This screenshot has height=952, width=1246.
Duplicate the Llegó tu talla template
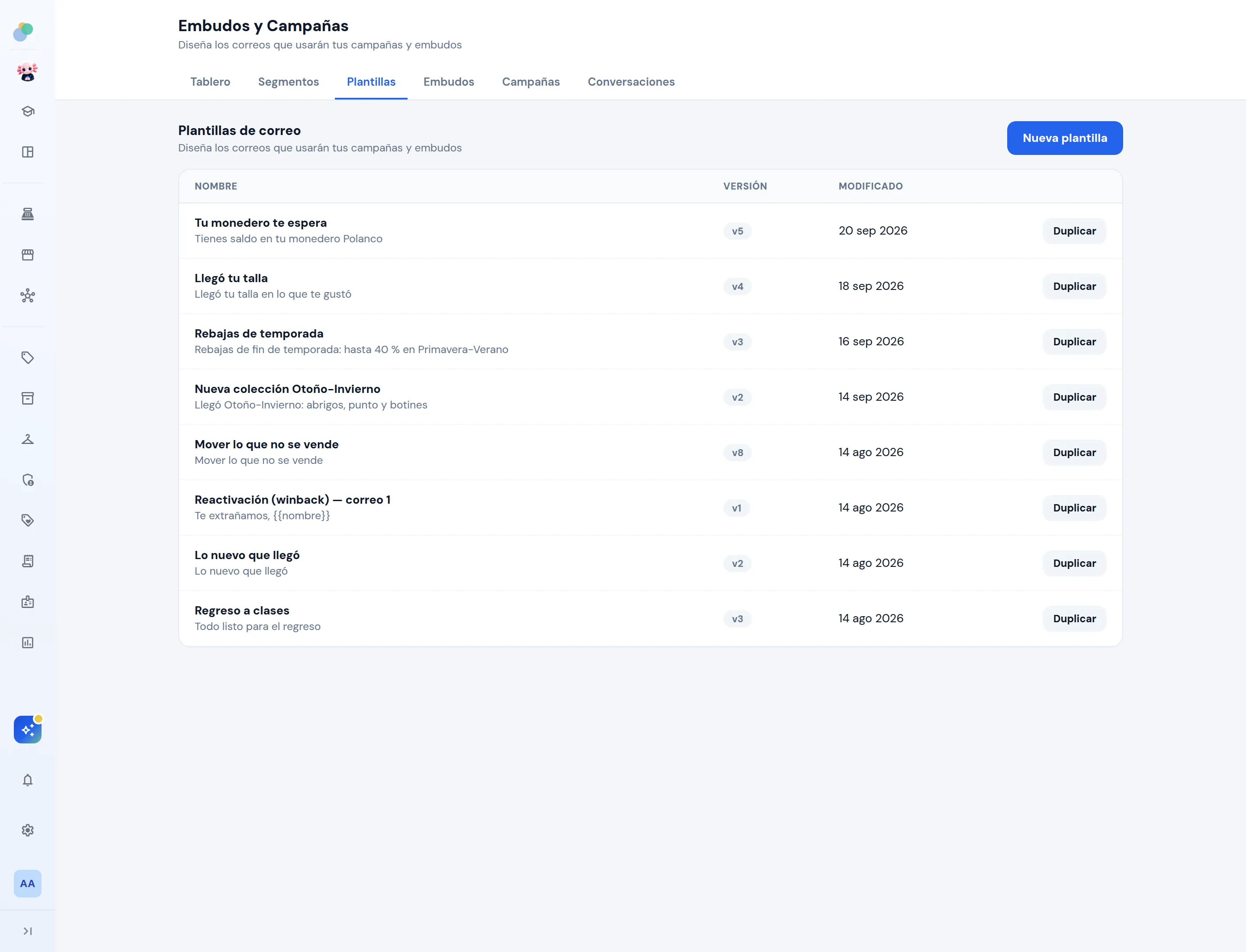coord(1074,286)
